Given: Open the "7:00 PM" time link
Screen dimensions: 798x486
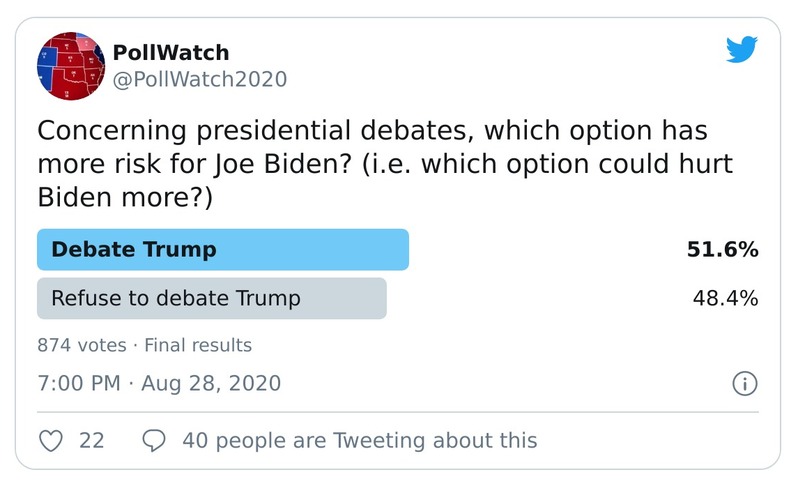Looking at the screenshot, I should (78, 383).
